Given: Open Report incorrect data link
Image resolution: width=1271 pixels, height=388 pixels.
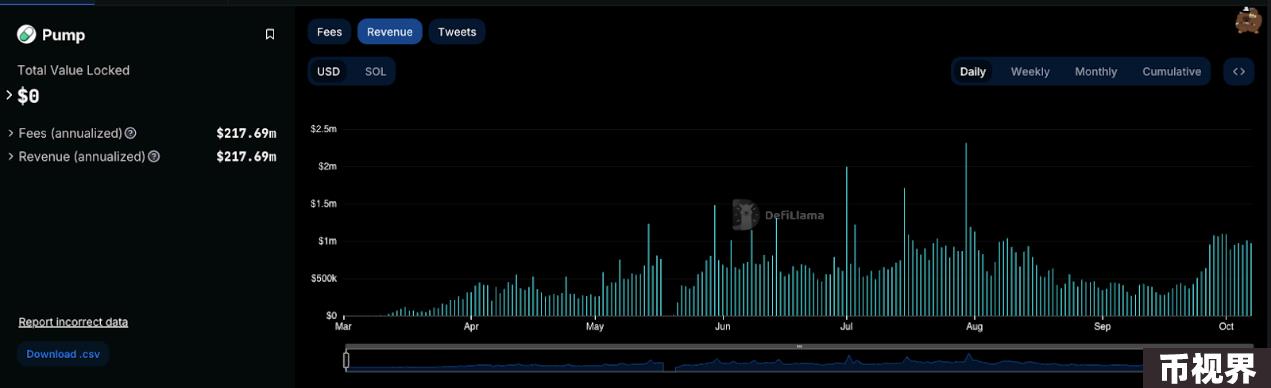Looking at the screenshot, I should point(73,322).
